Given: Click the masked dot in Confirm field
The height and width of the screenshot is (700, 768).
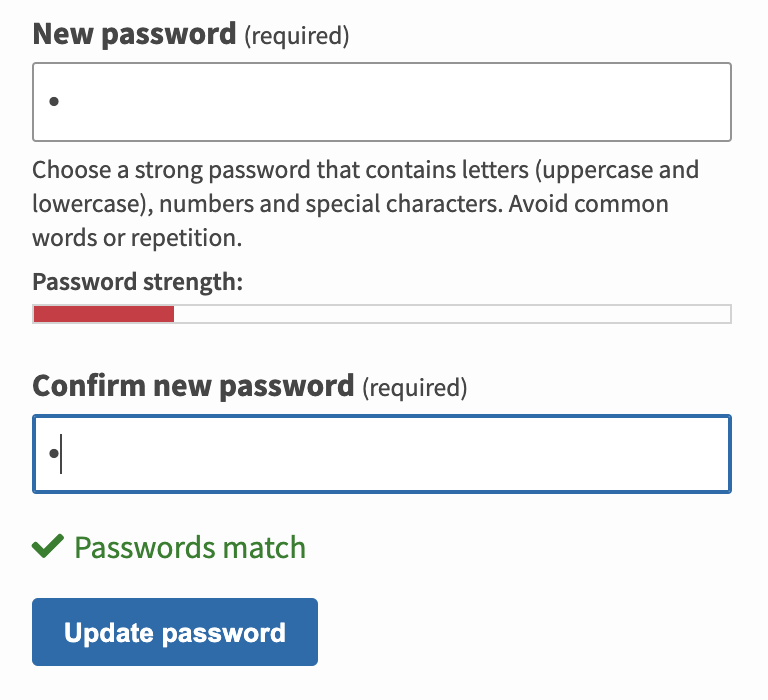Looking at the screenshot, I should click(53, 454).
